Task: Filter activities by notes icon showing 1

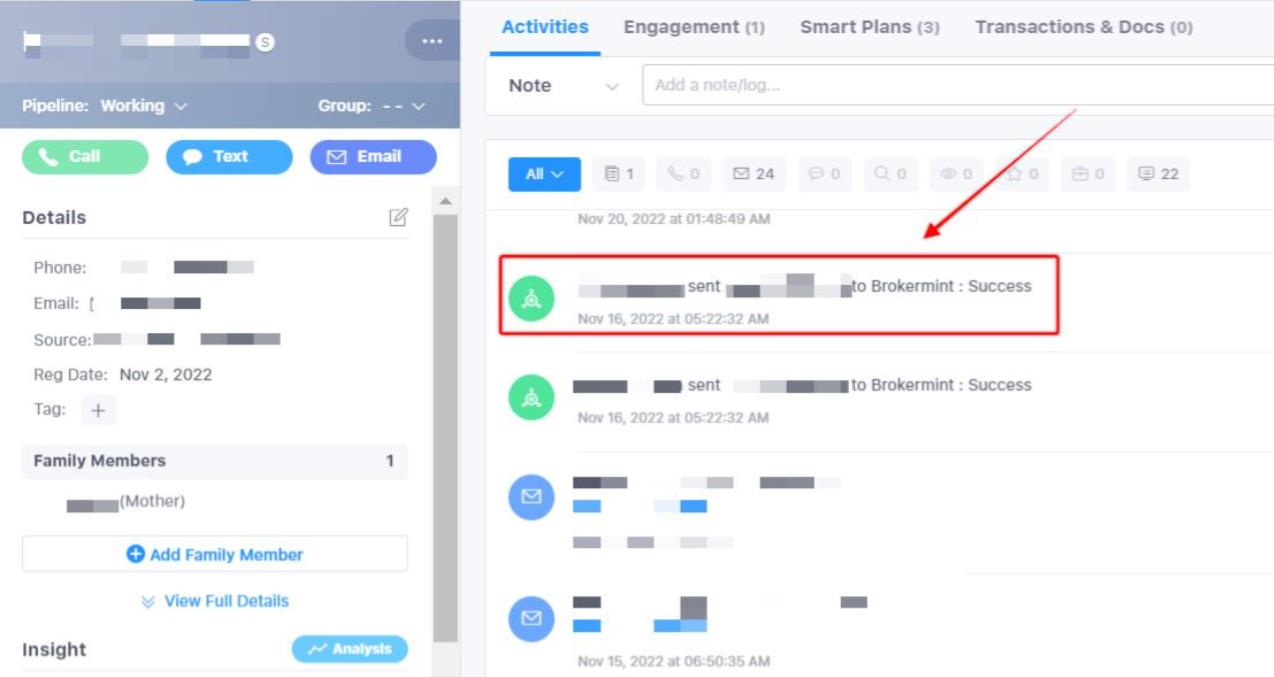Action: point(619,174)
